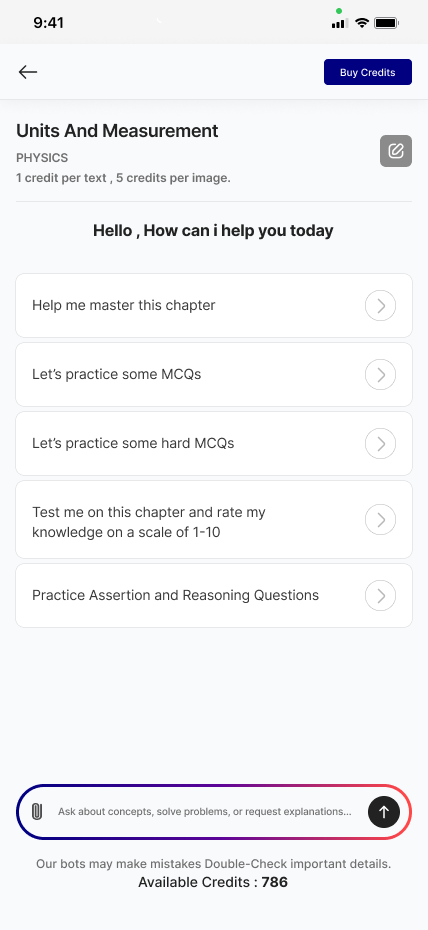Viewport: 428px width, 930px height.
Task: Tap chevron beside Let's practice some MCQs
Action: coord(380,375)
